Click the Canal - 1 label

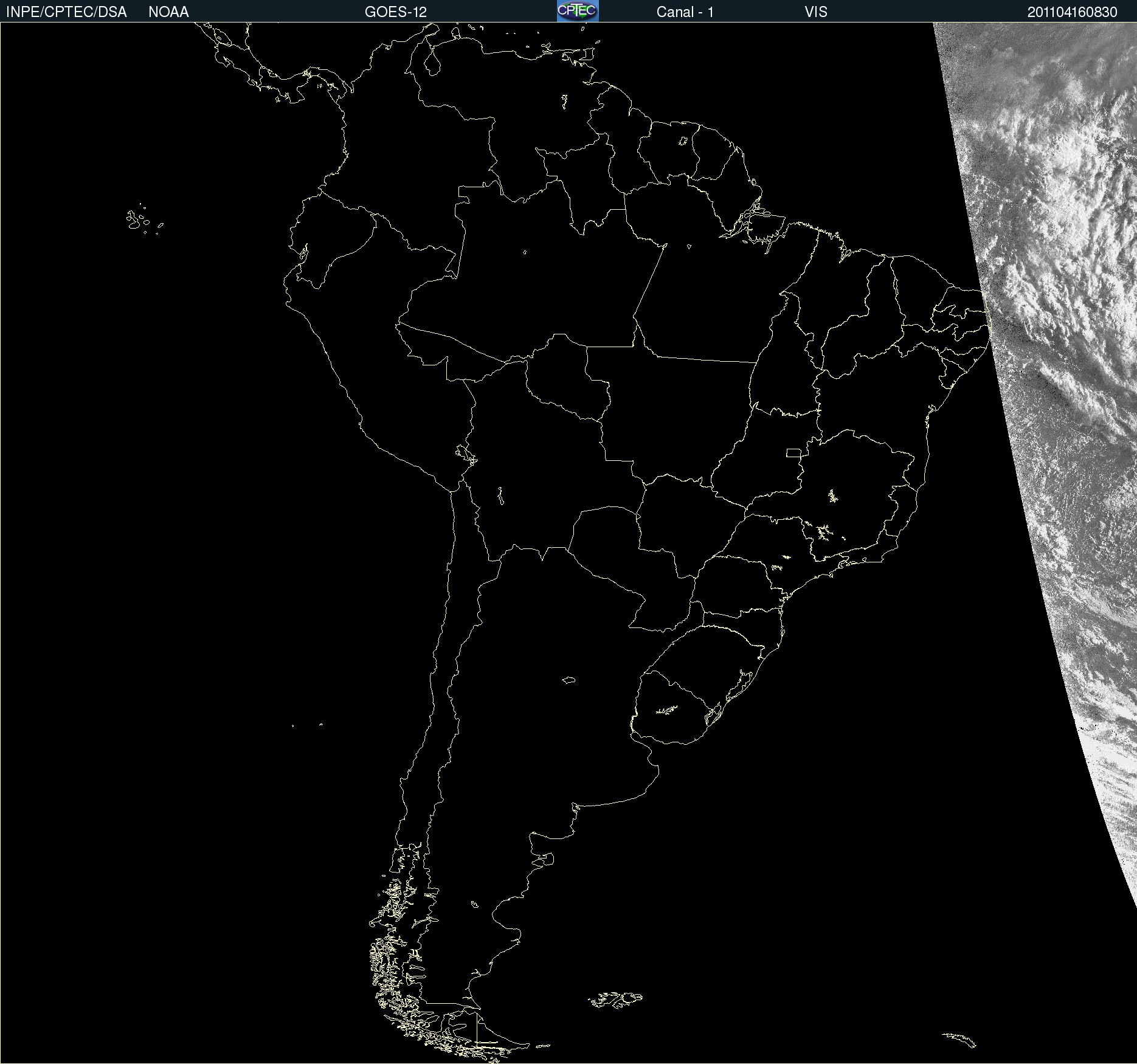click(685, 12)
